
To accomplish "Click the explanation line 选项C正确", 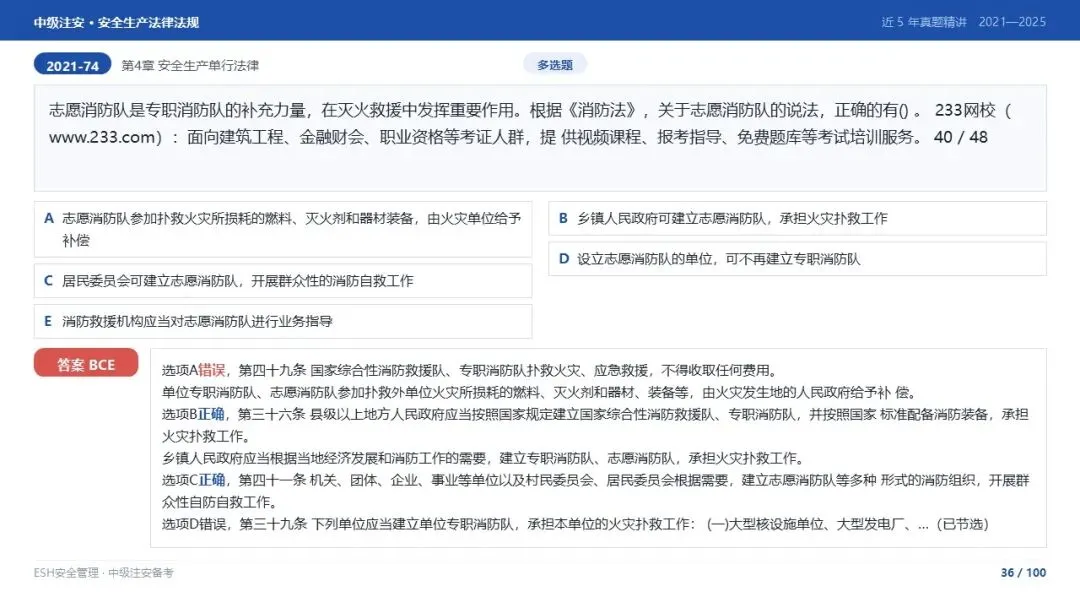I will (595, 491).
